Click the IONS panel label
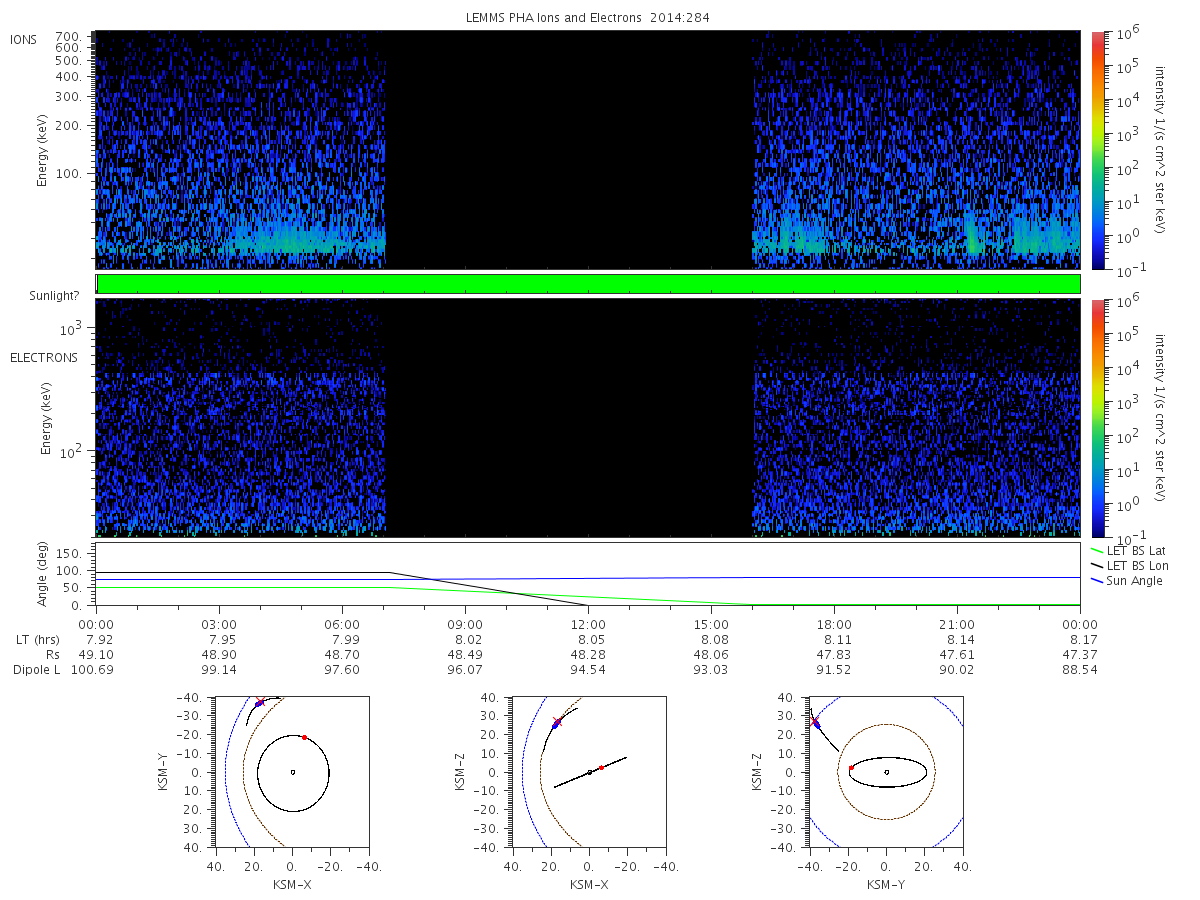 point(24,39)
